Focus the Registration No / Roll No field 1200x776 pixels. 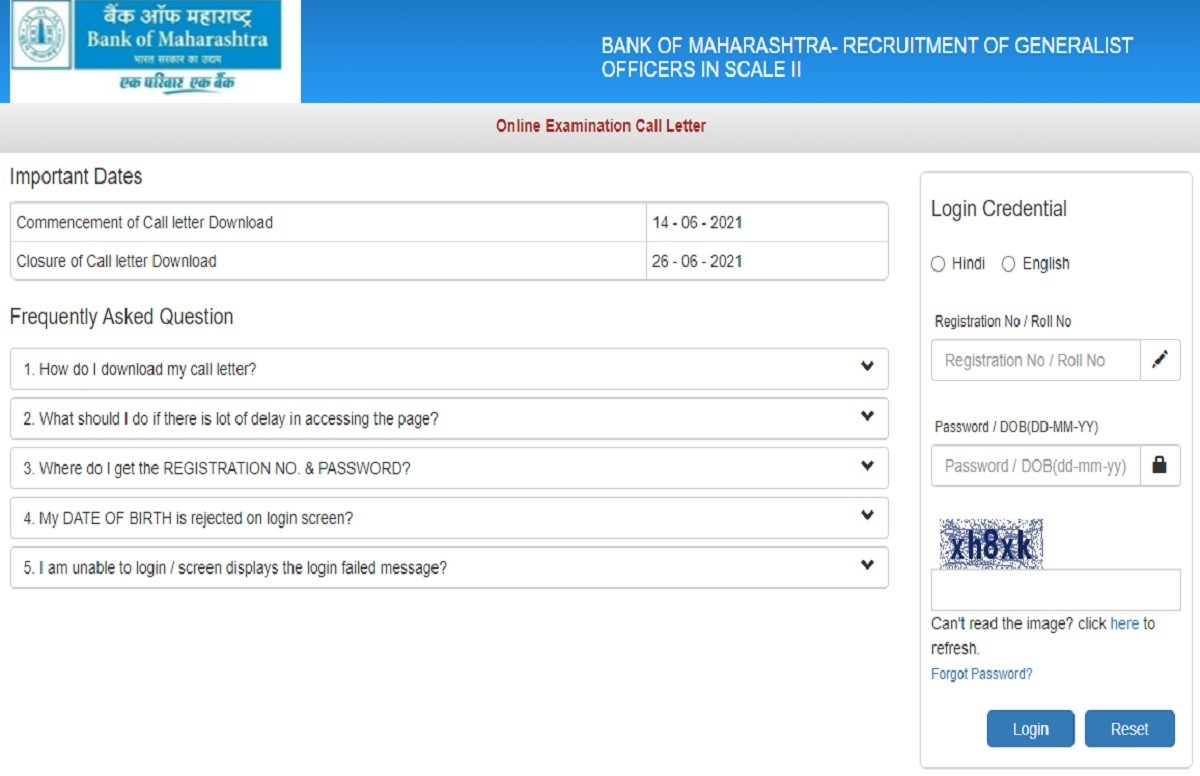click(1035, 360)
